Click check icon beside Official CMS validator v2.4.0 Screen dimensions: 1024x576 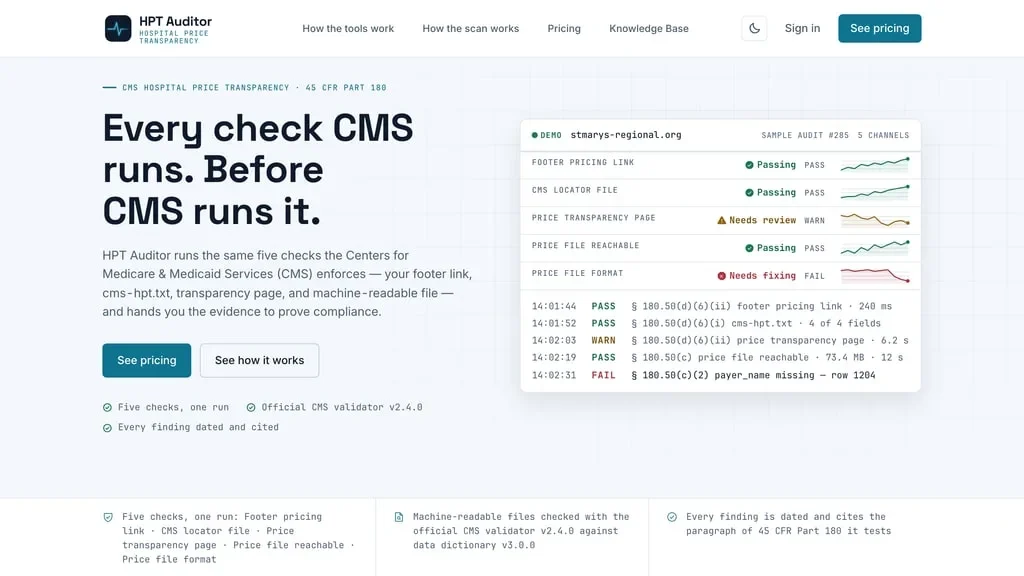click(x=251, y=408)
